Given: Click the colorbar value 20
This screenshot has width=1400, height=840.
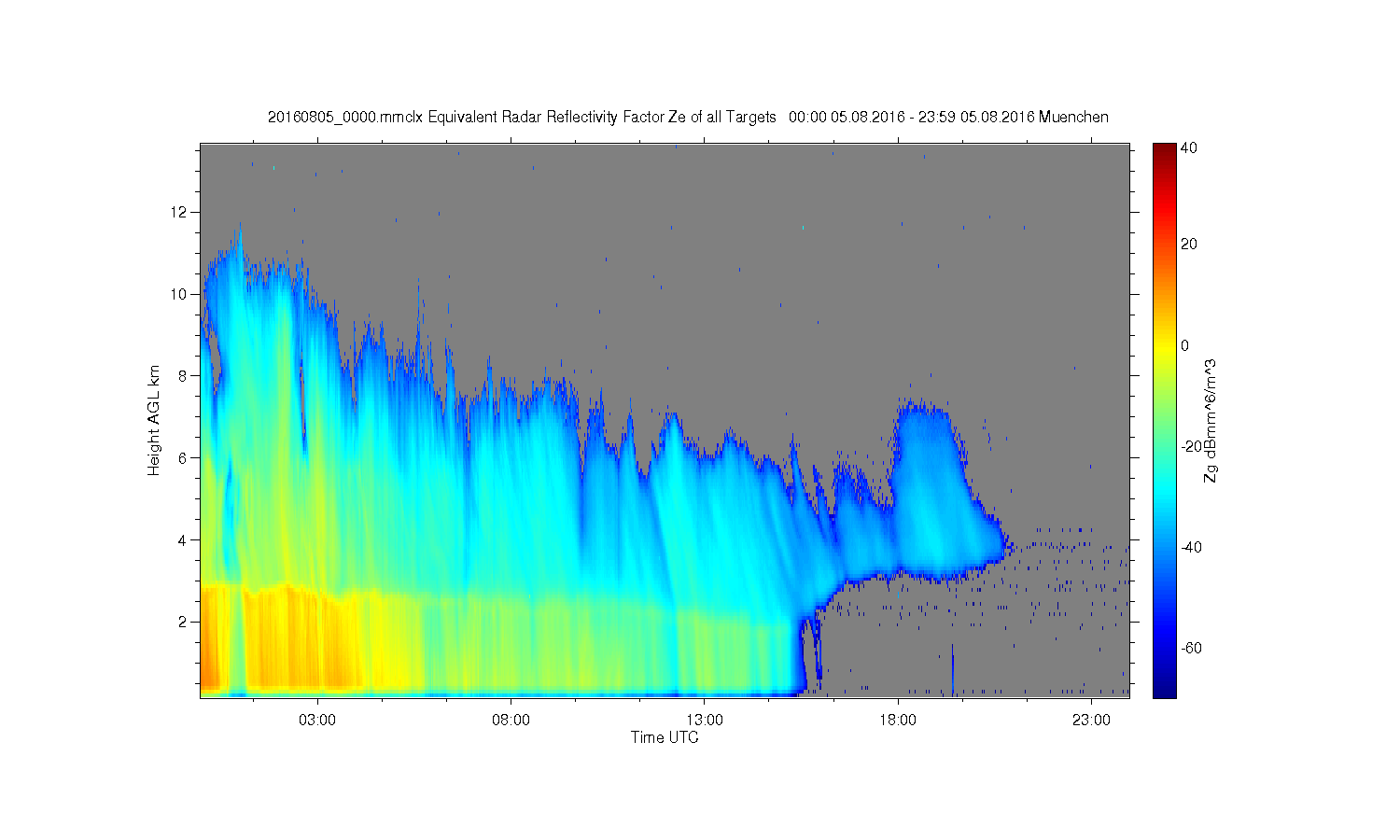Looking at the screenshot, I should (x=1188, y=245).
